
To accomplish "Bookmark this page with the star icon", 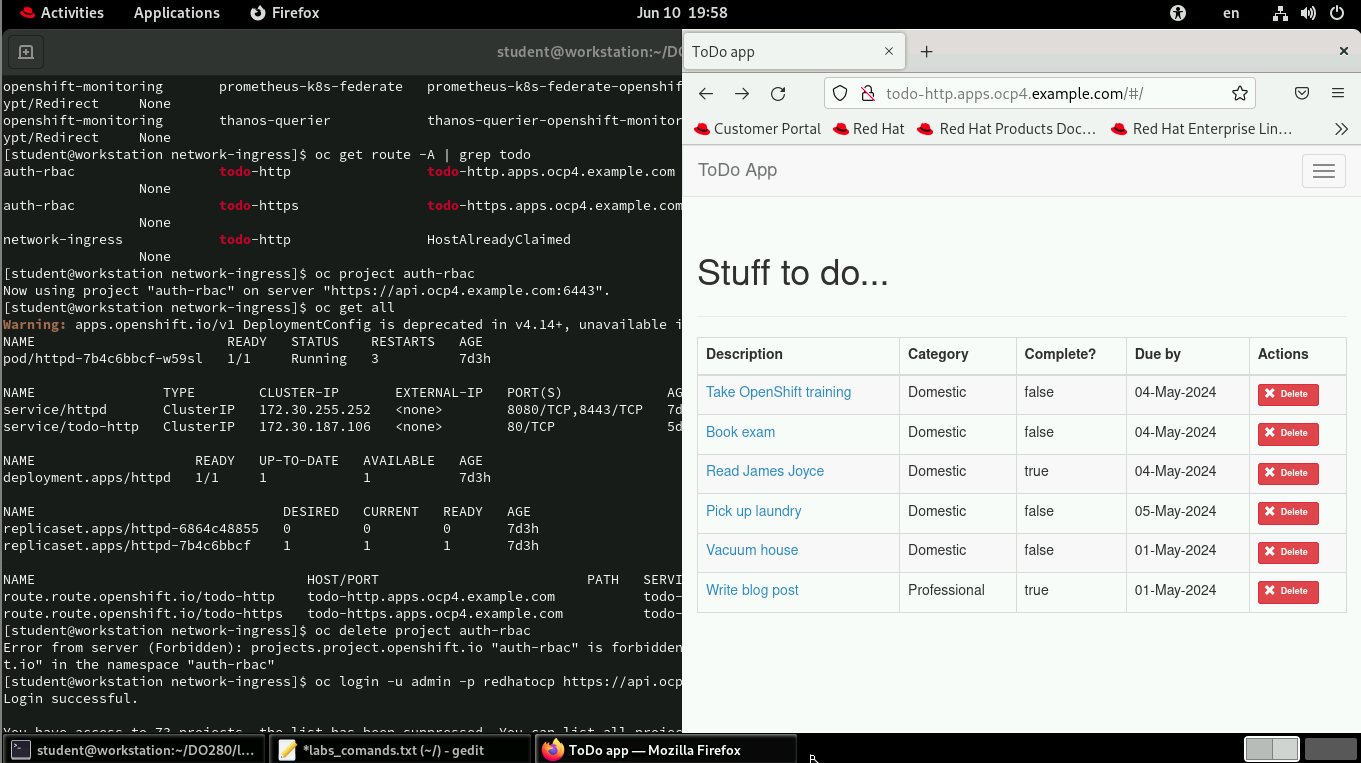I will [1240, 93].
